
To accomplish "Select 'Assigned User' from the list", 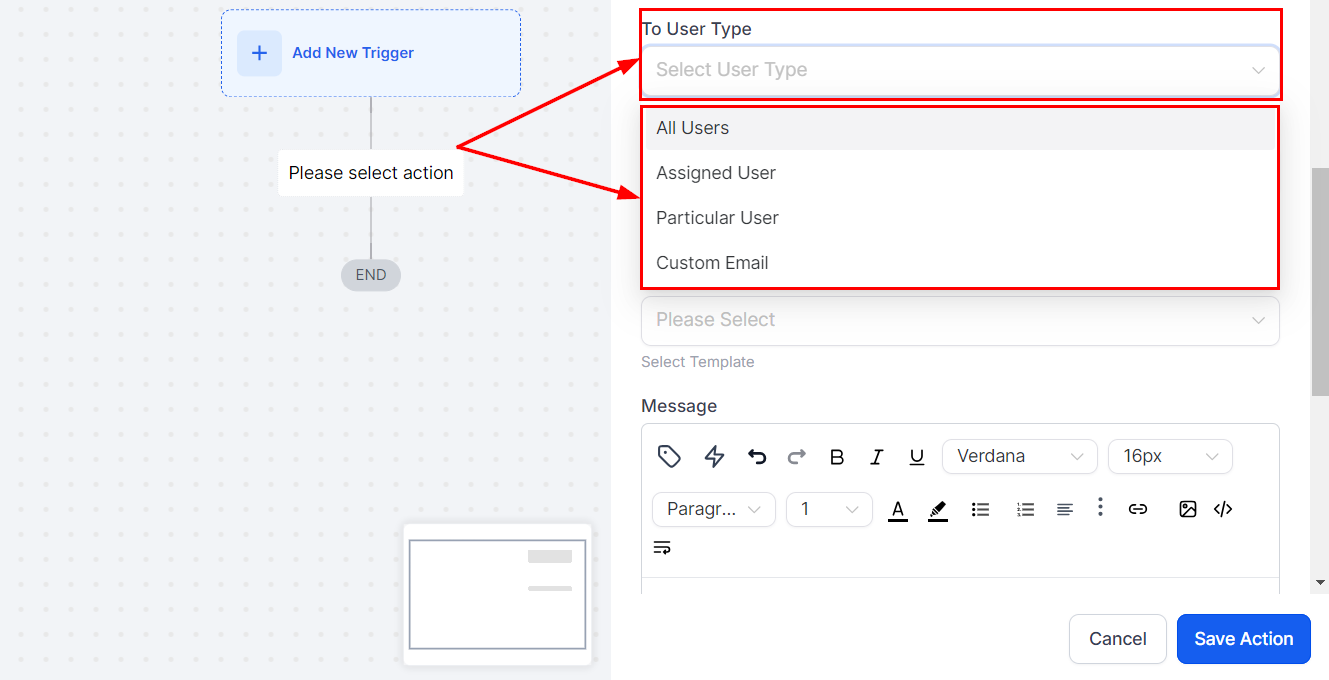I will click(716, 173).
